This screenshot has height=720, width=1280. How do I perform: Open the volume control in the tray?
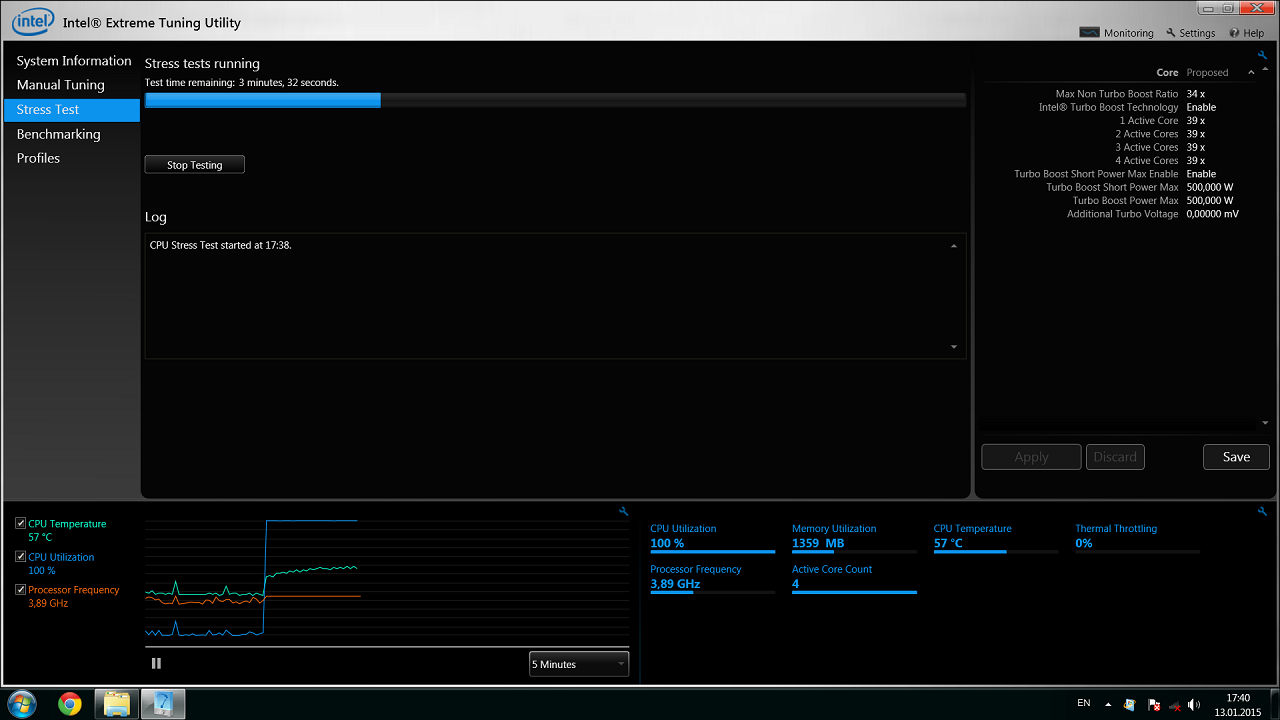coord(1195,704)
